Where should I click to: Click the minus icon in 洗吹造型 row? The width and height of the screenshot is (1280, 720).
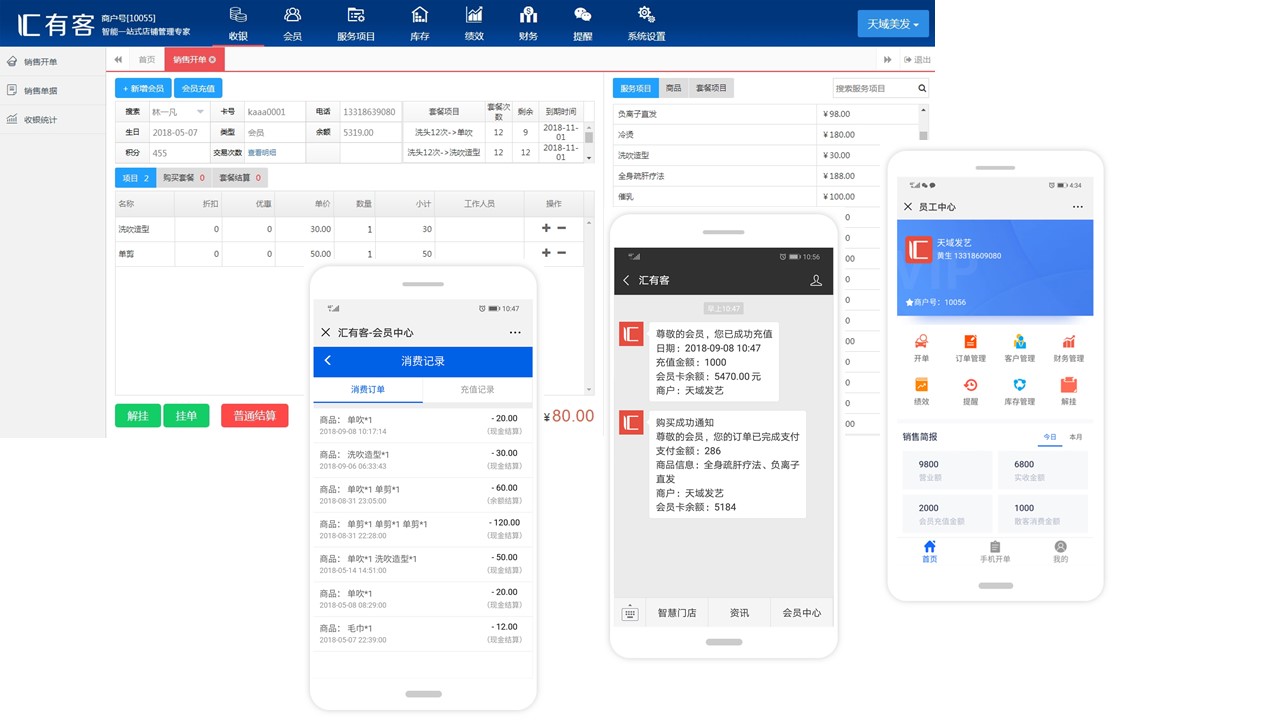tap(562, 228)
